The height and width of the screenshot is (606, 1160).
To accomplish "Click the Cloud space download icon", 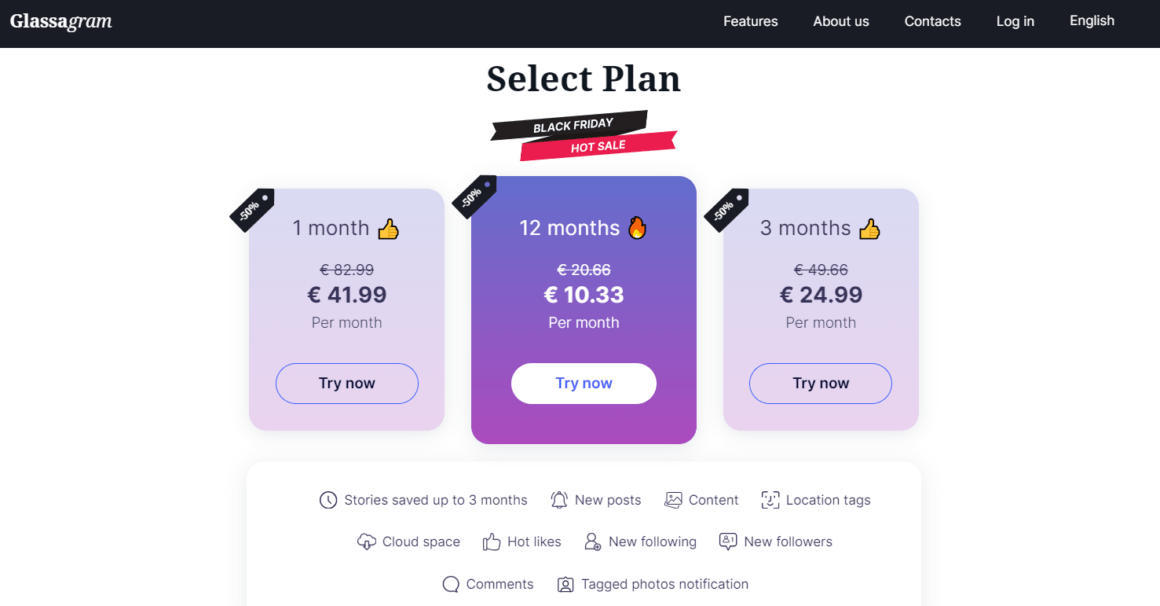I will click(x=366, y=542).
